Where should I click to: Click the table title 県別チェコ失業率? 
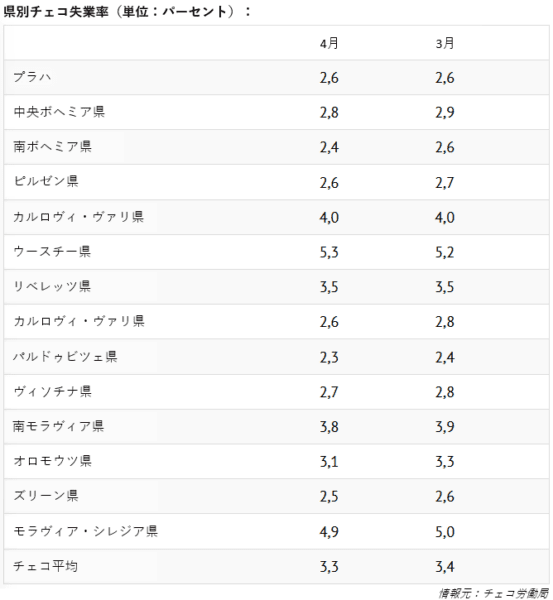[x=56, y=12]
